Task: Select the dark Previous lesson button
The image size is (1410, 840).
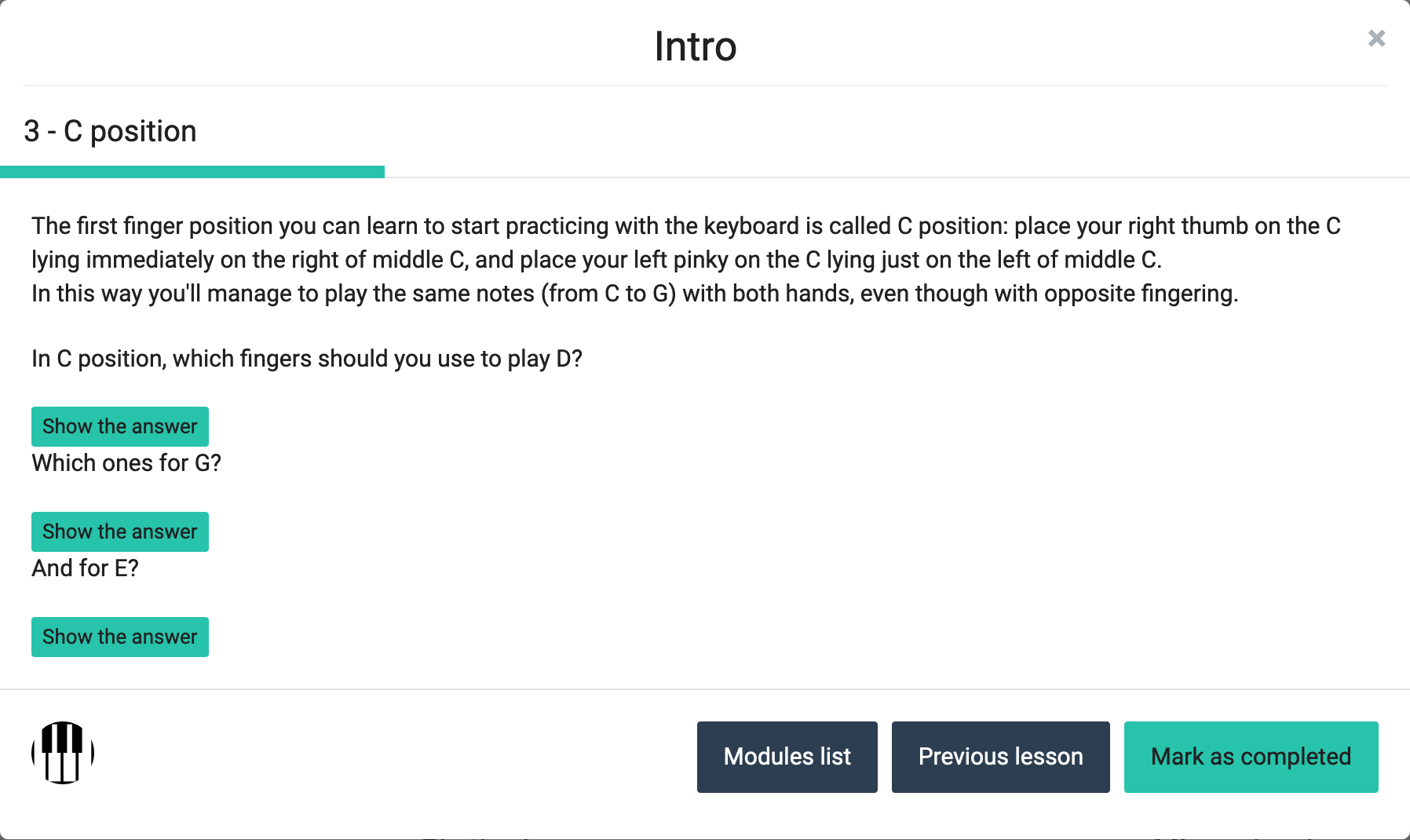Action: [1000, 756]
